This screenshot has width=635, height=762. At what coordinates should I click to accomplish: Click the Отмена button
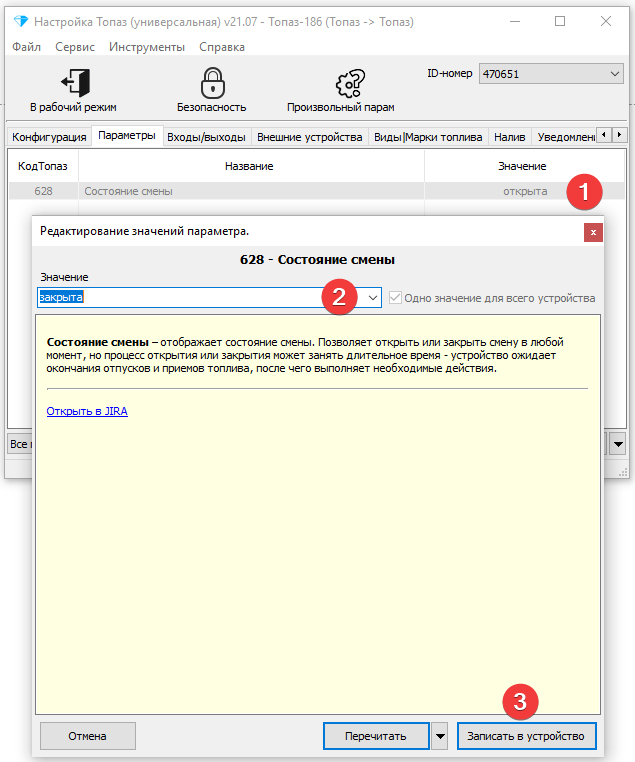click(x=87, y=736)
